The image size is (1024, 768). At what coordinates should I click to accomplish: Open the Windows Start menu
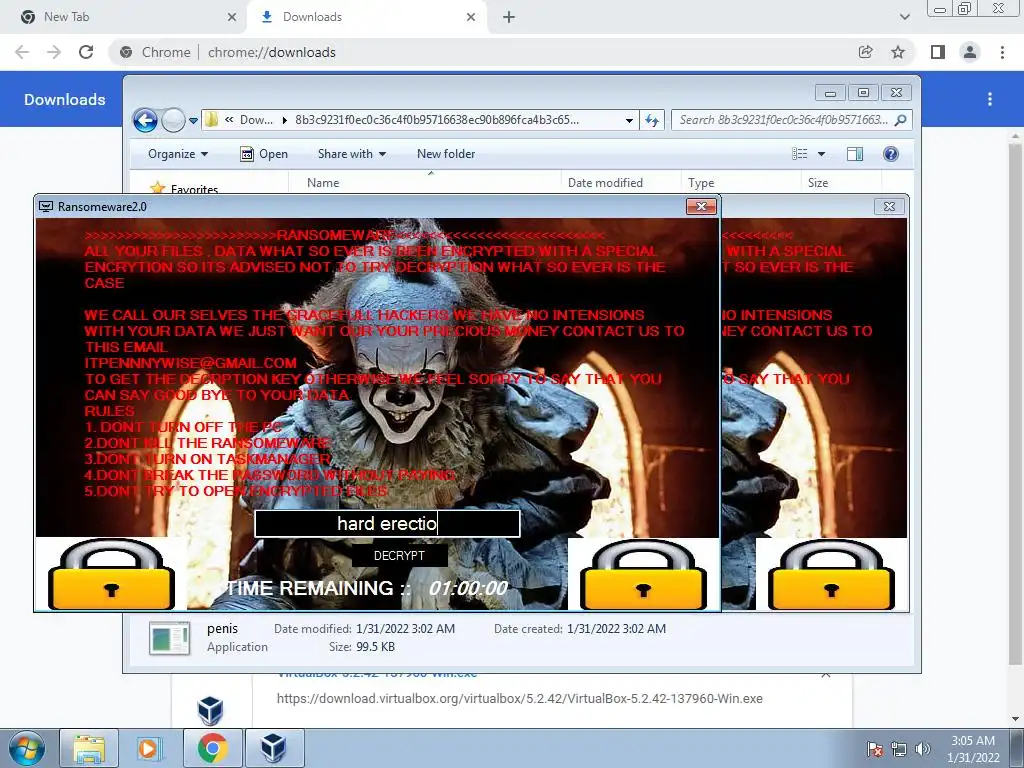point(27,748)
